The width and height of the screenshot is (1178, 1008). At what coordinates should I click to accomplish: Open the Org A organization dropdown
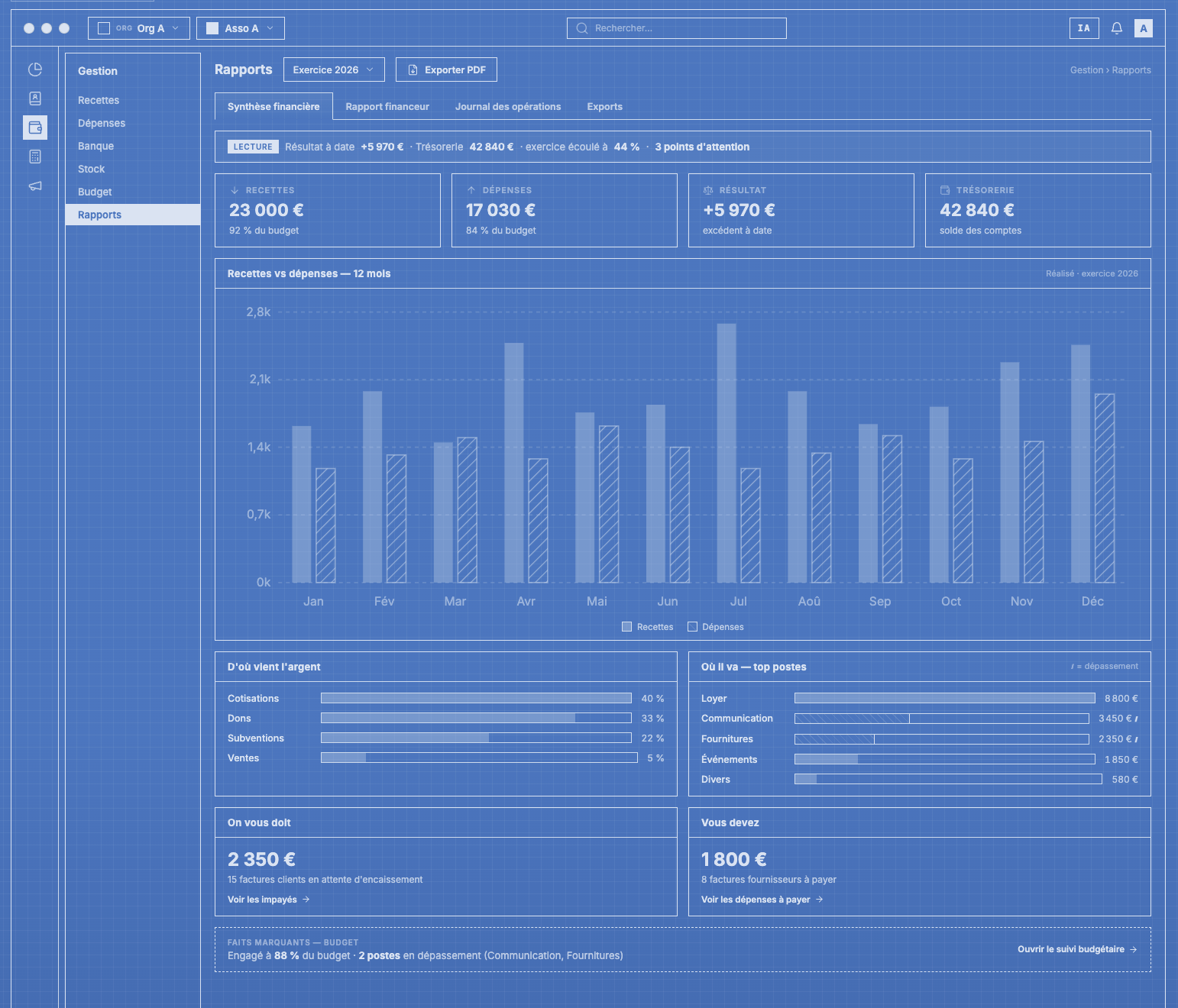[x=139, y=28]
